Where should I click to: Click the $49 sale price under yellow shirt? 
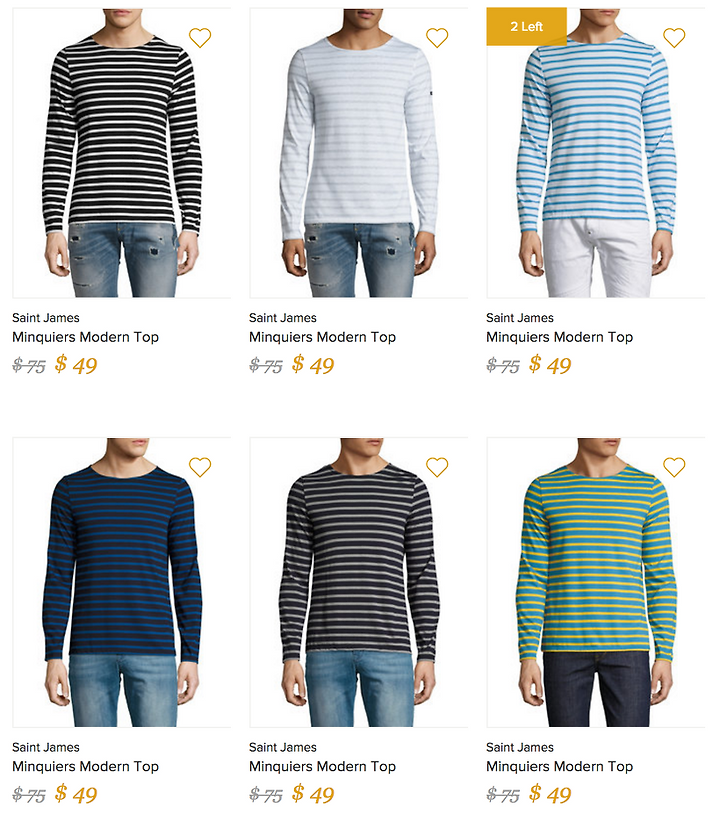[x=550, y=794]
